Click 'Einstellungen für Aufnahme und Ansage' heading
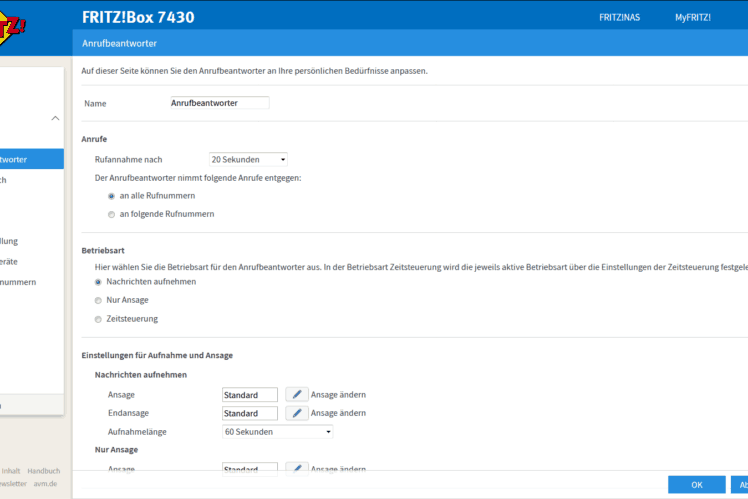The height and width of the screenshot is (499, 748). click(x=157, y=355)
